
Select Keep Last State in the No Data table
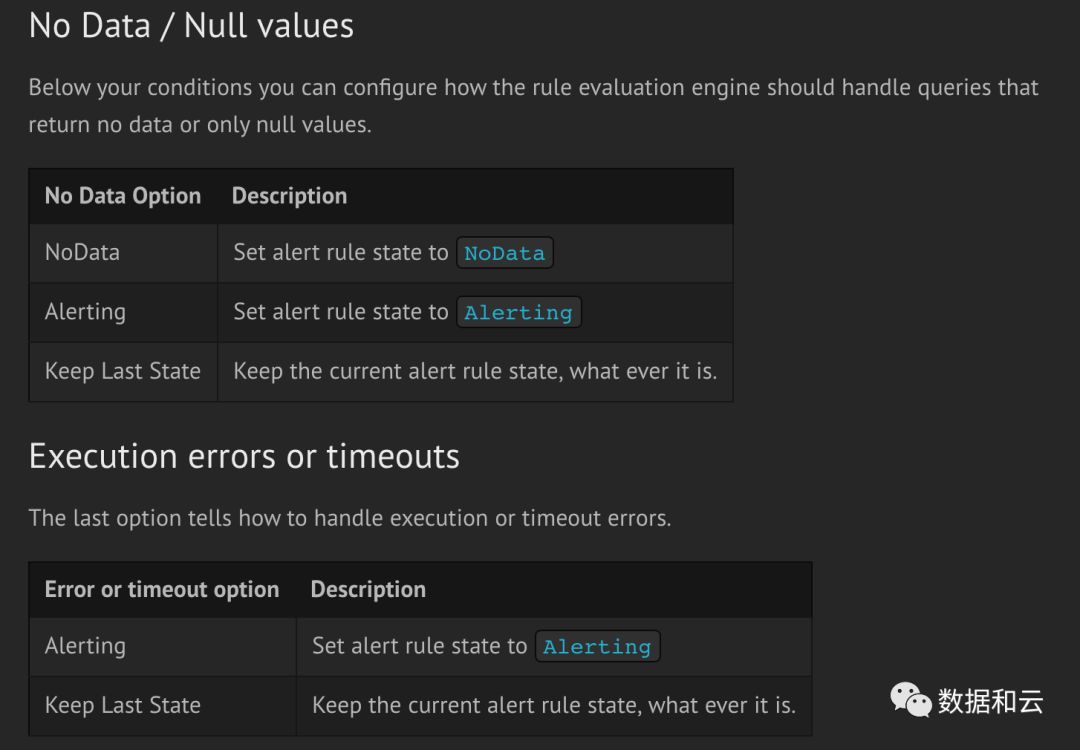(123, 371)
